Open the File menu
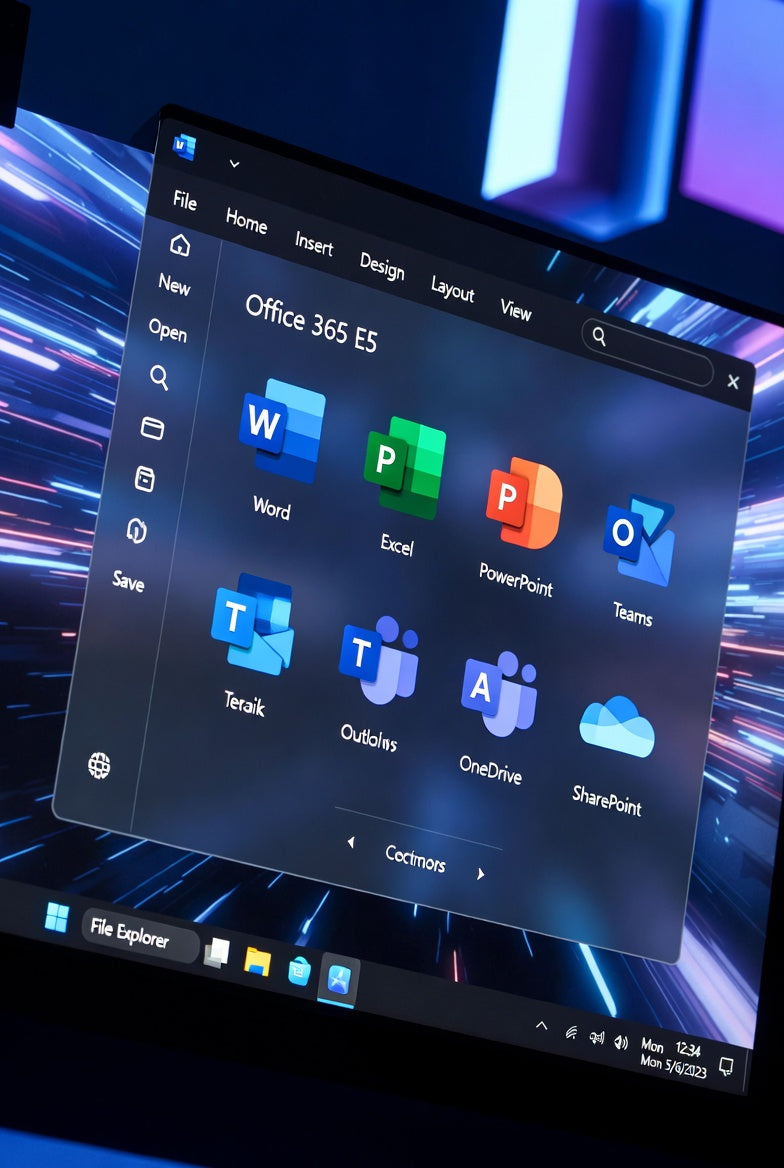The width and height of the screenshot is (784, 1168). [x=185, y=200]
